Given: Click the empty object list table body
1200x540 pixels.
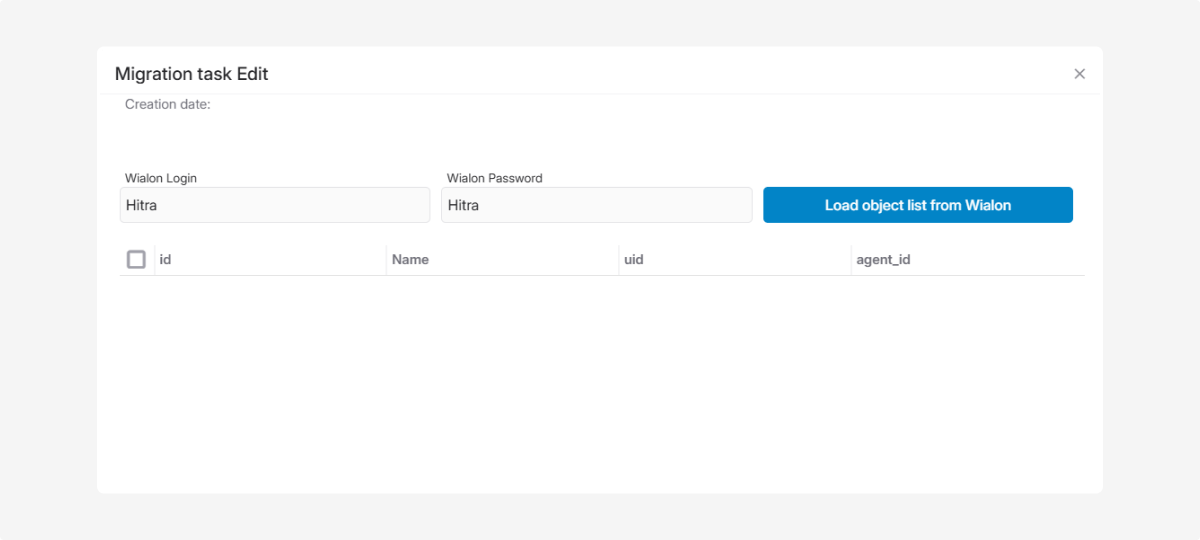Looking at the screenshot, I should point(600,380).
